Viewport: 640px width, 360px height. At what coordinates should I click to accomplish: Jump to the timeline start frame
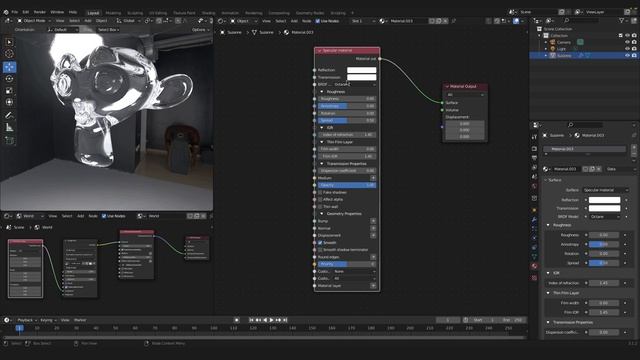[251, 320]
